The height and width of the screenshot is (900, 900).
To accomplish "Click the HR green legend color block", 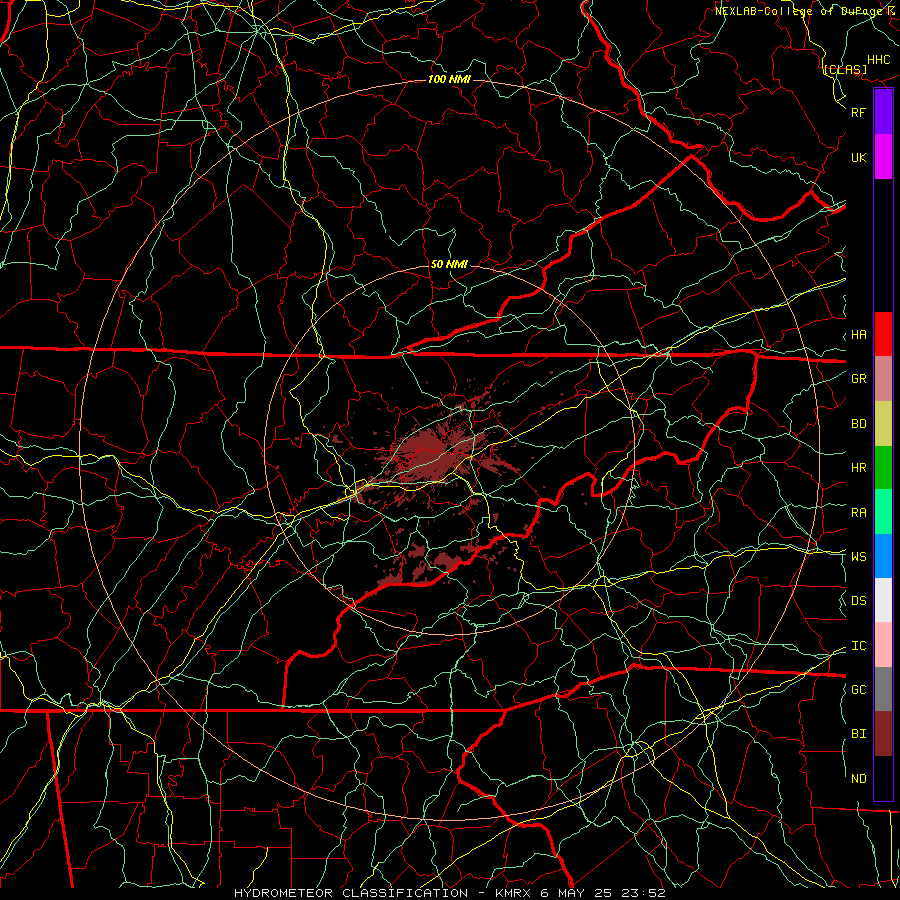I will 883,468.
